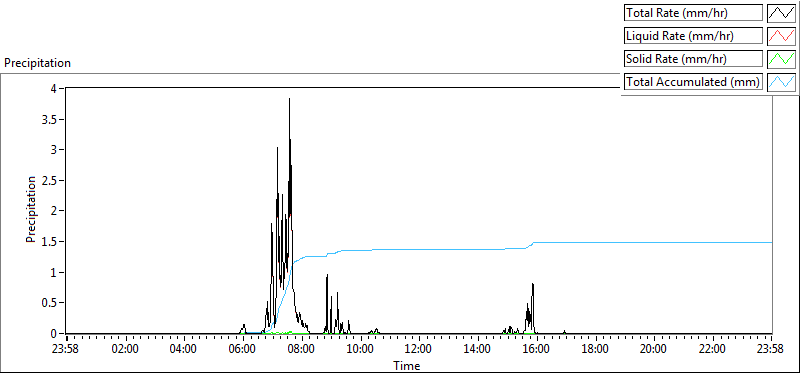Click the 14:00 time axis label

click(x=478, y=350)
